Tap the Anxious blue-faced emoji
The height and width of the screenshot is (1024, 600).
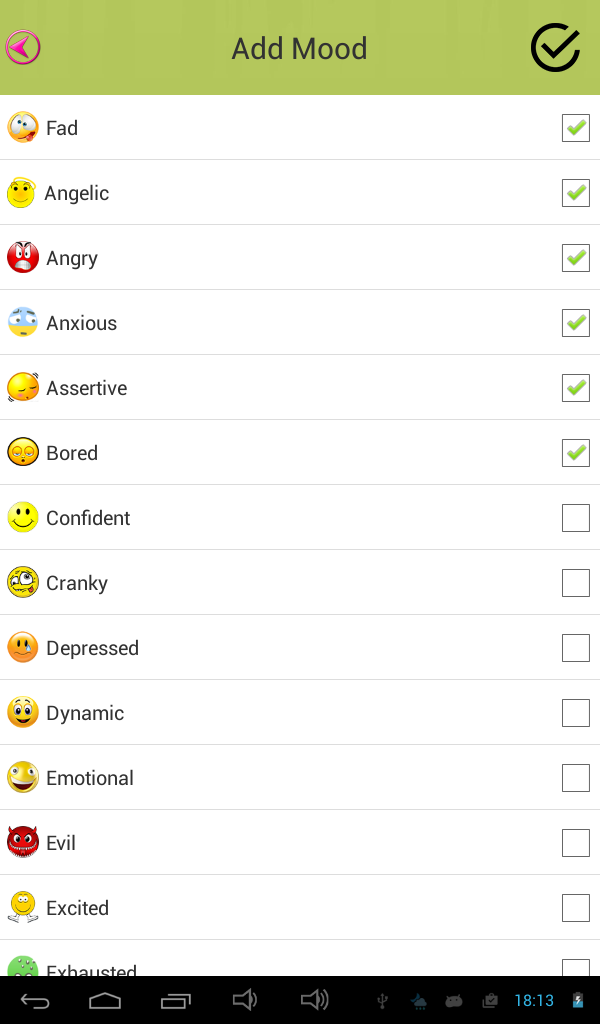(x=23, y=322)
